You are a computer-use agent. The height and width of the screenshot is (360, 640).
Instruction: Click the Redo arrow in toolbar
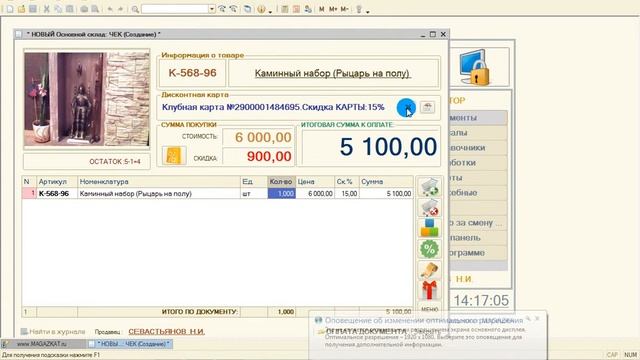coord(121,9)
